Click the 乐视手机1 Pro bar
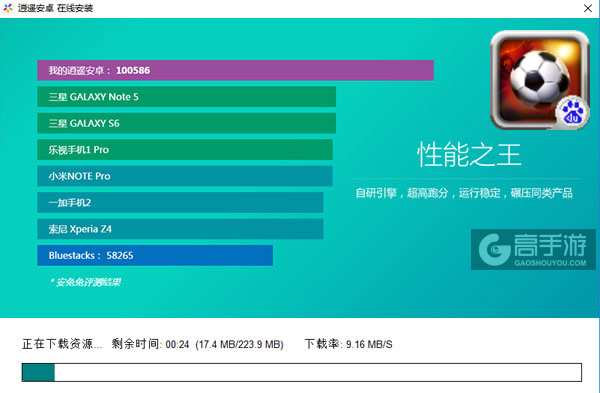600x393 pixels. tap(185, 150)
